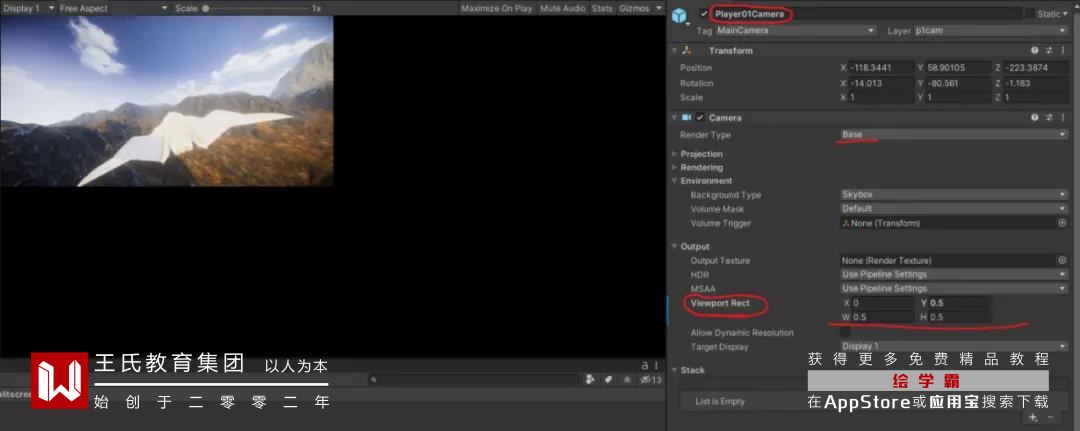Edit Position Y field
1080x431 pixels.
pyautogui.click(x=957, y=67)
